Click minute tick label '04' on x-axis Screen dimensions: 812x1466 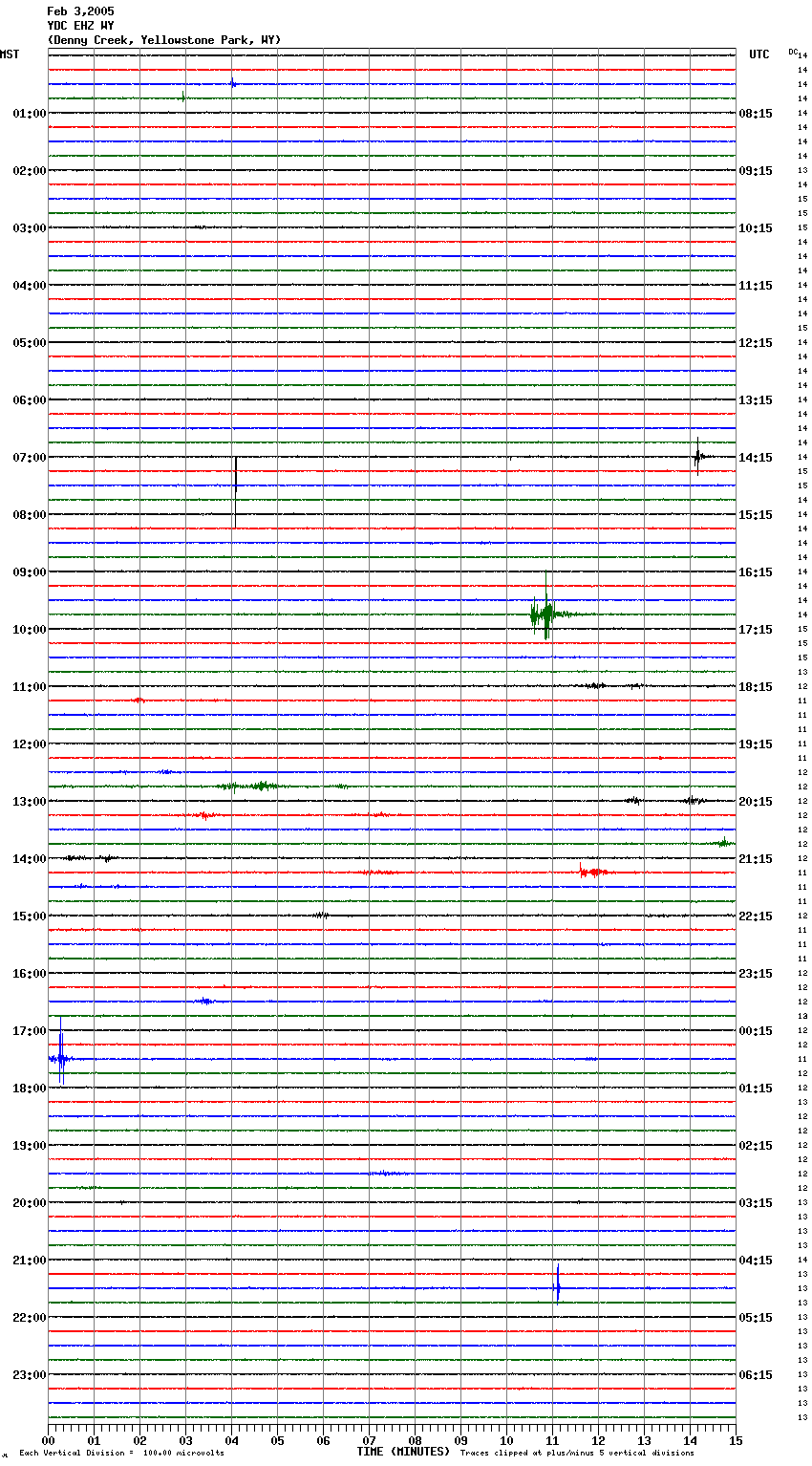(231, 1440)
